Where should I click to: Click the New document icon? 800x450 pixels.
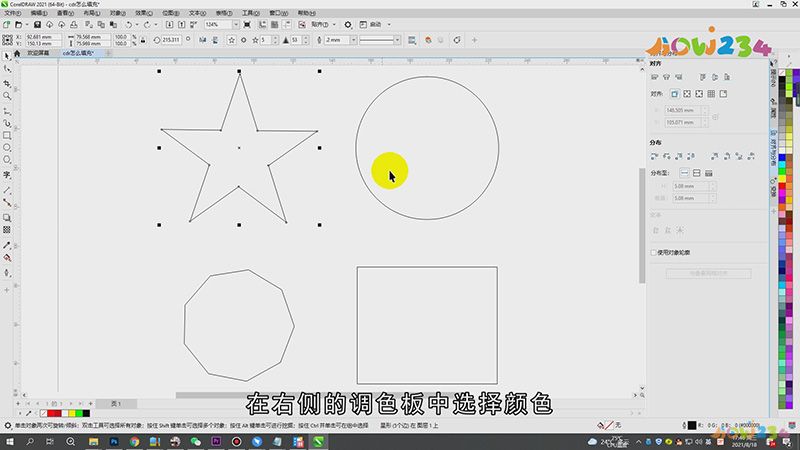pyautogui.click(x=7, y=24)
